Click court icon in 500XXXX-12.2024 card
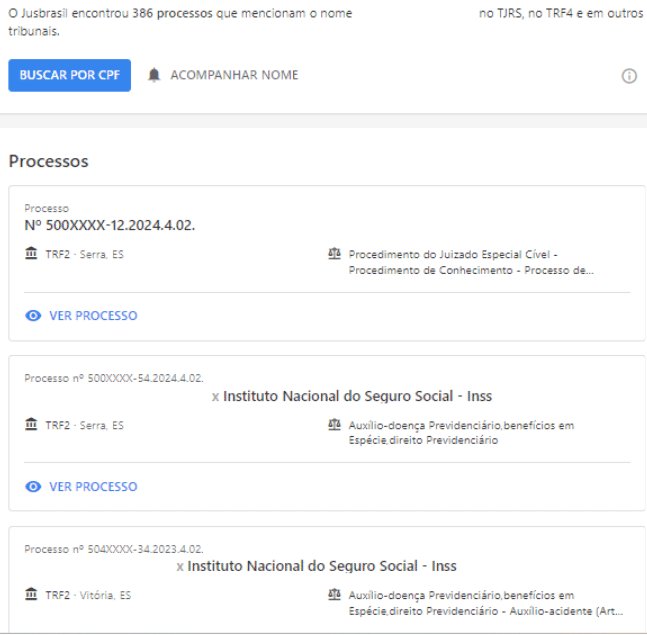The image size is (647, 635). 31,253
